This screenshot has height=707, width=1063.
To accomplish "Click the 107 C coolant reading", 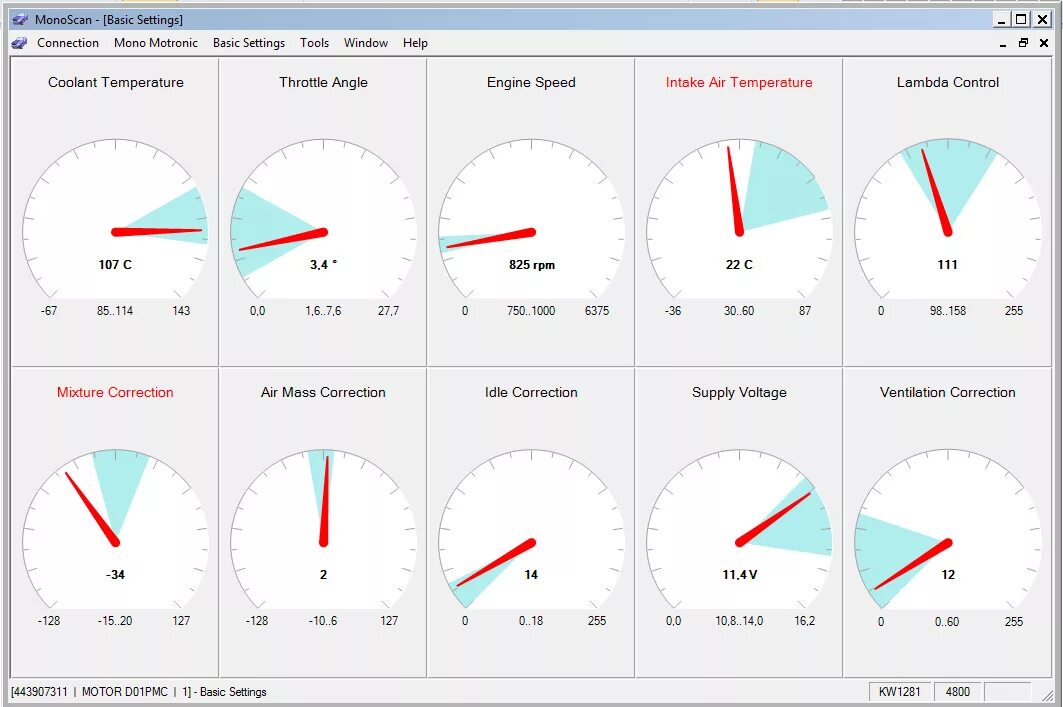I will (x=115, y=264).
